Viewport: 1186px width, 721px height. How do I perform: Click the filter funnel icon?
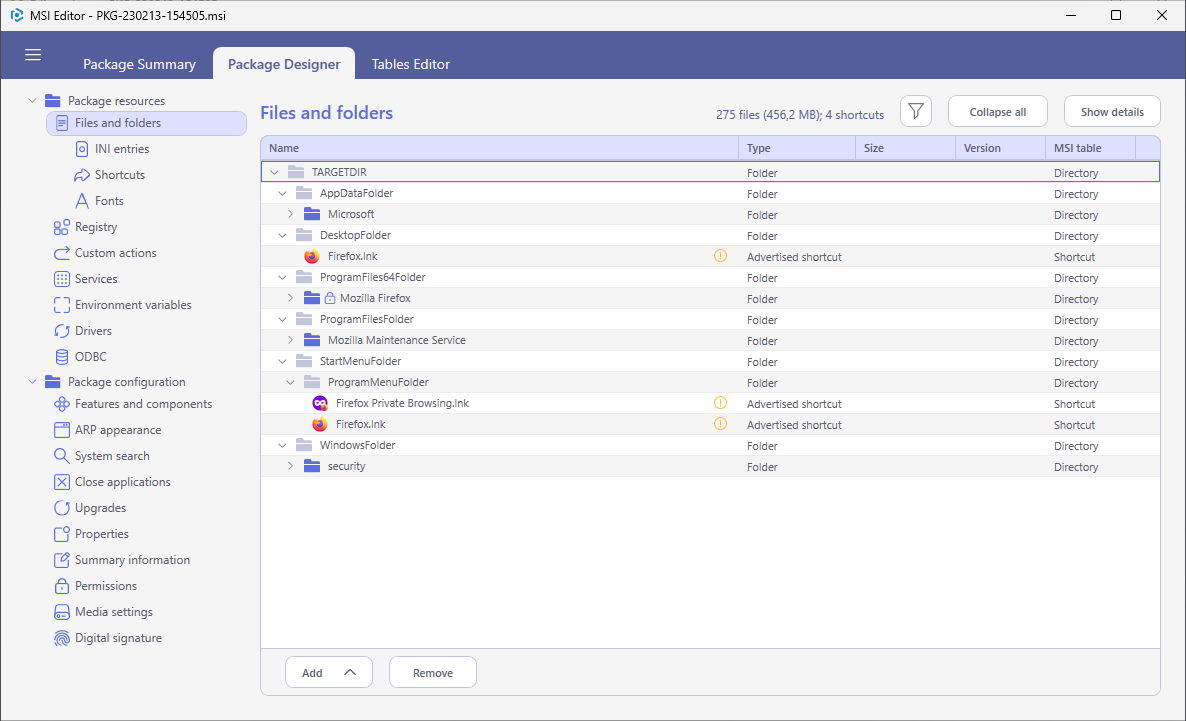click(x=915, y=112)
